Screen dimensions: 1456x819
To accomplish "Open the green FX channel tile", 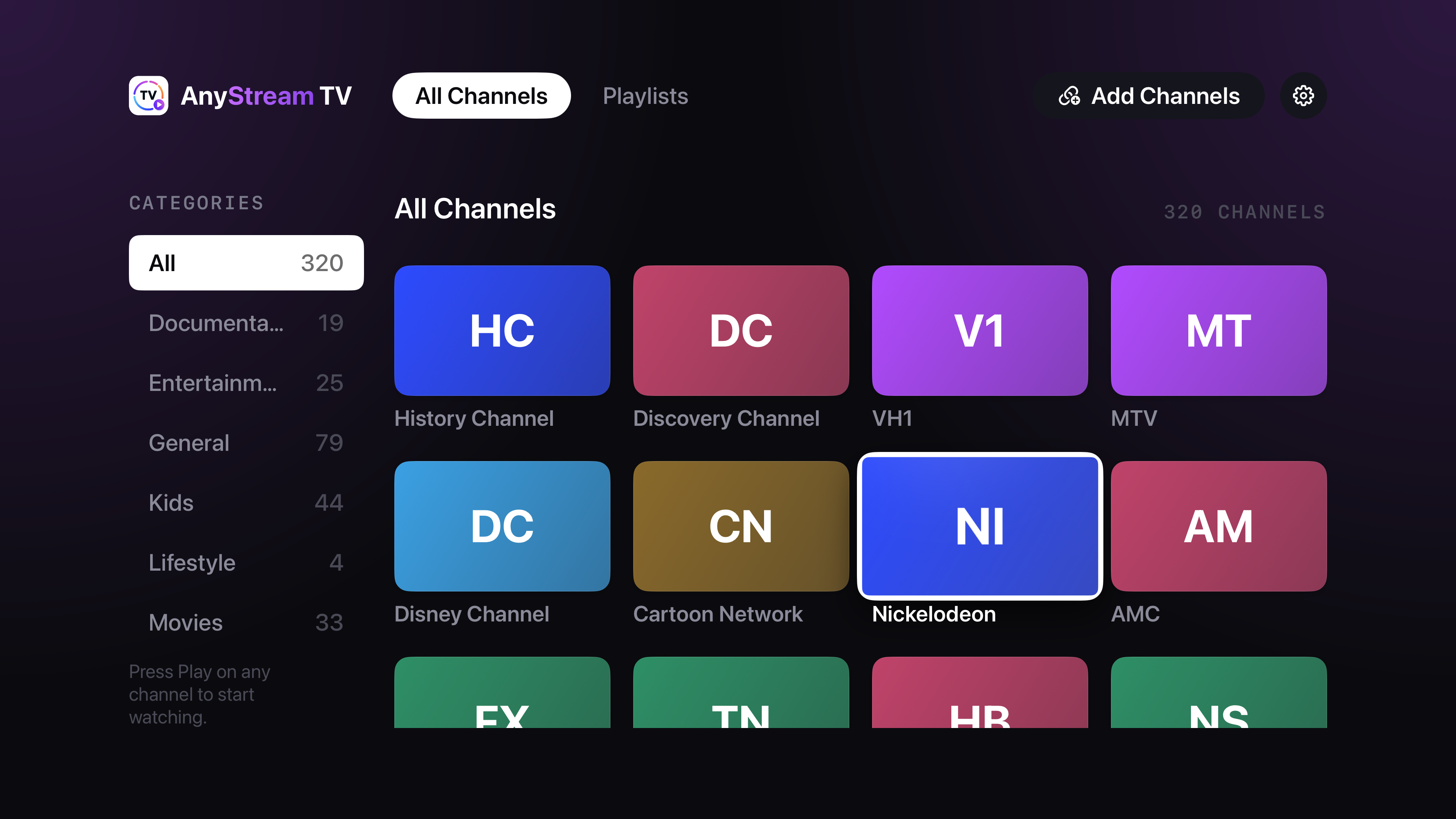I will click(x=502, y=692).
